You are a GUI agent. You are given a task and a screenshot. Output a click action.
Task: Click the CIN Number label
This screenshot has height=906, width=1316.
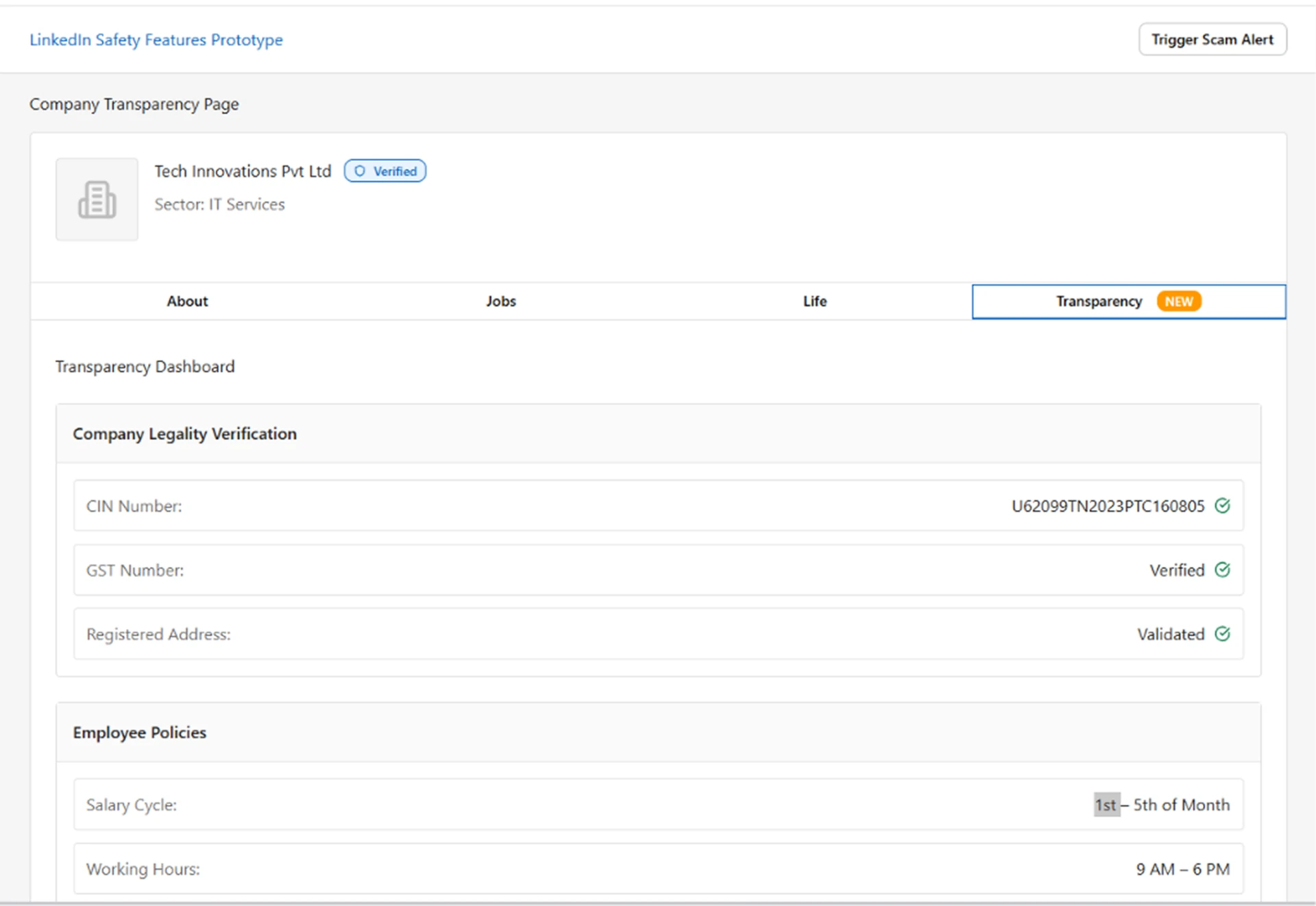pos(134,506)
